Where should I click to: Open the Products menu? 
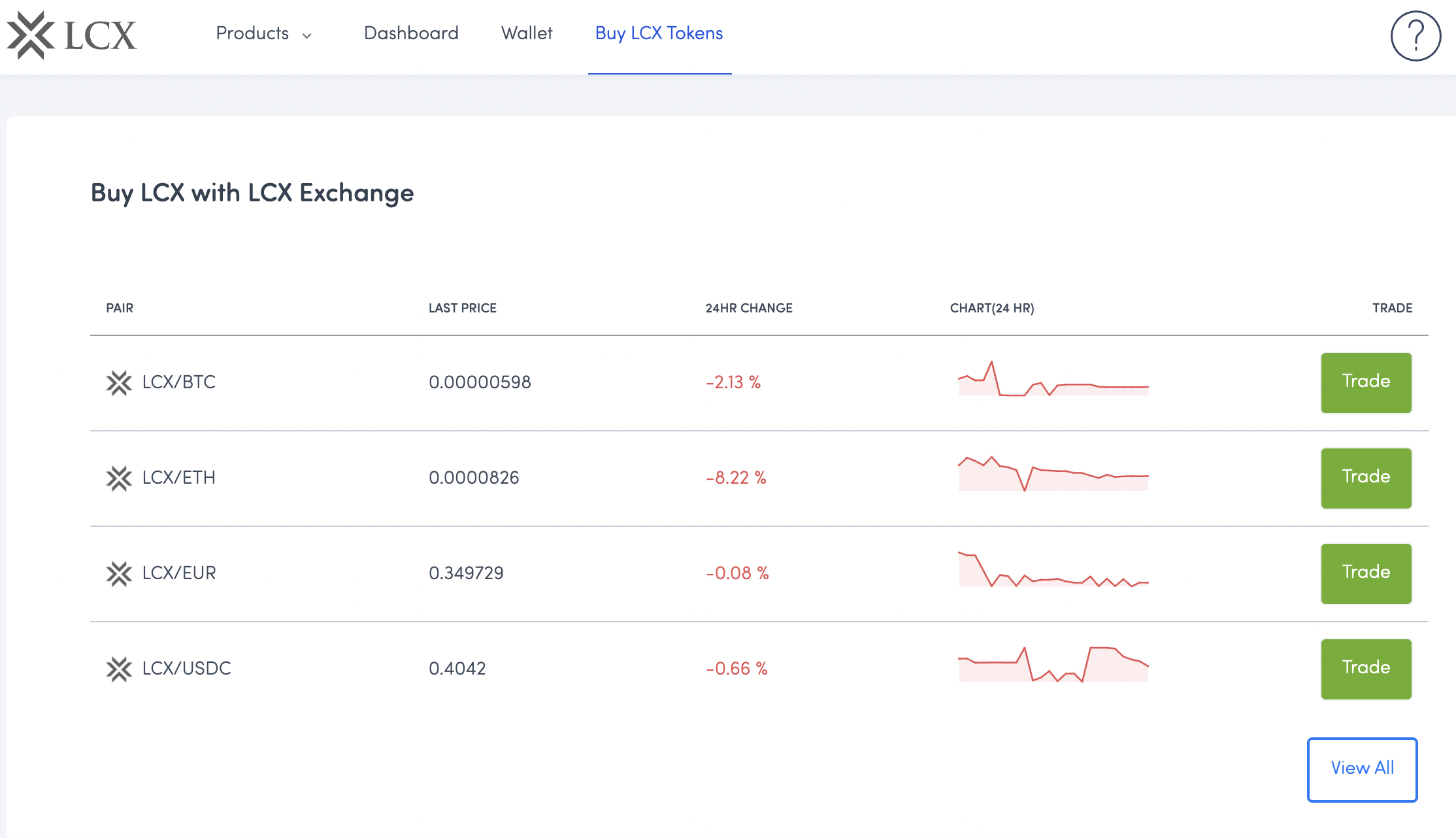[253, 33]
